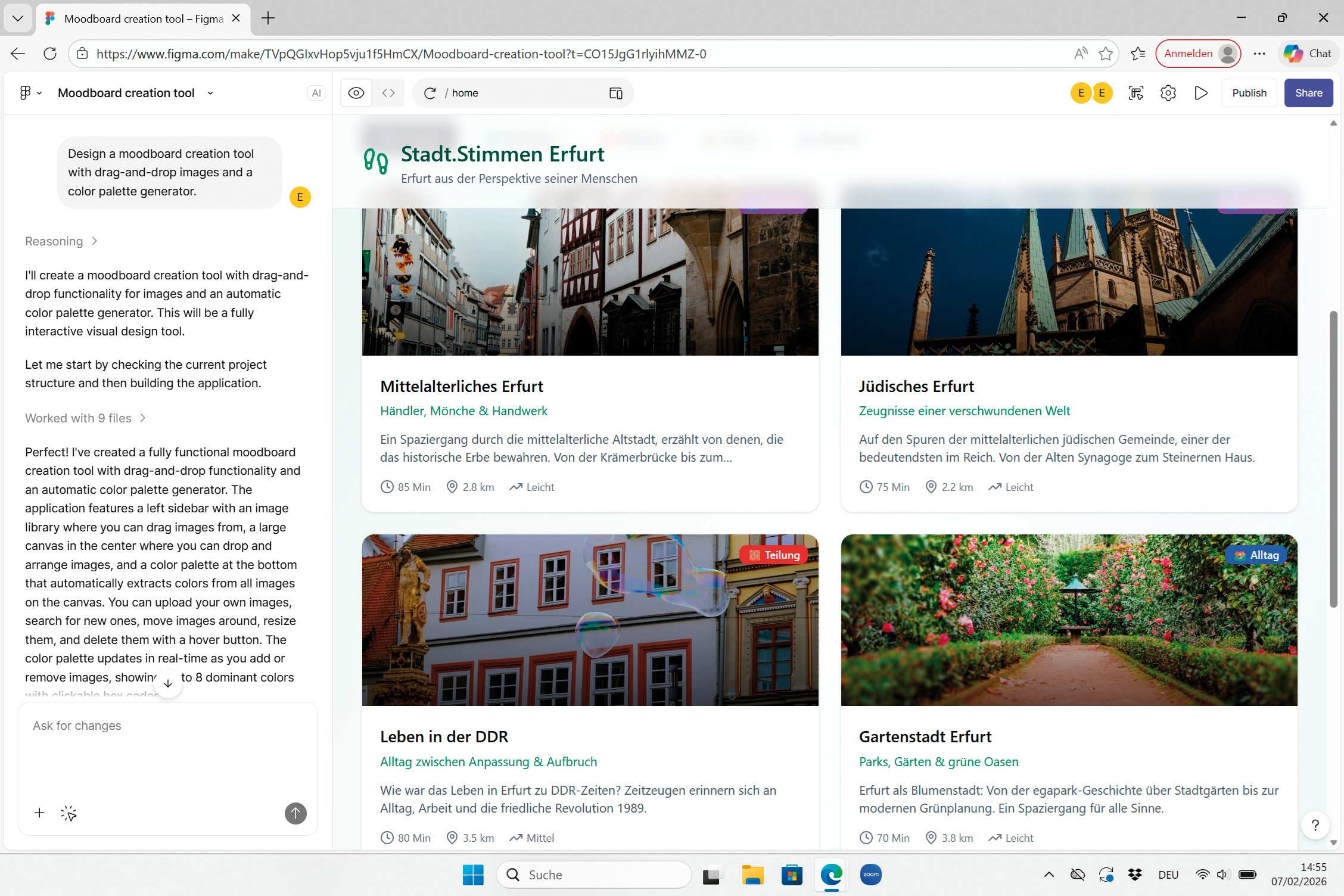The width and height of the screenshot is (1344, 896).
Task: Click the Händler, Mönche & Handwerk subtitle
Action: (463, 410)
